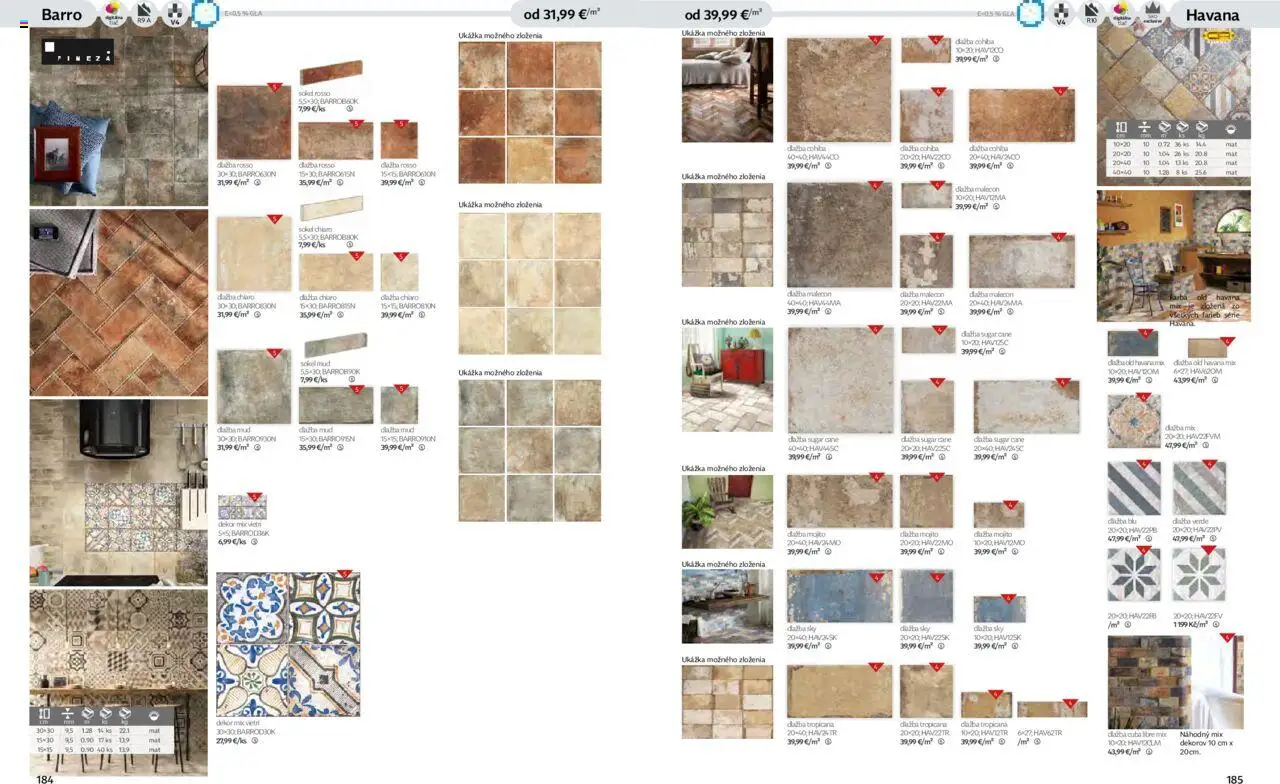Open the dekor mix vietri 30×30 tile image

tap(288, 644)
